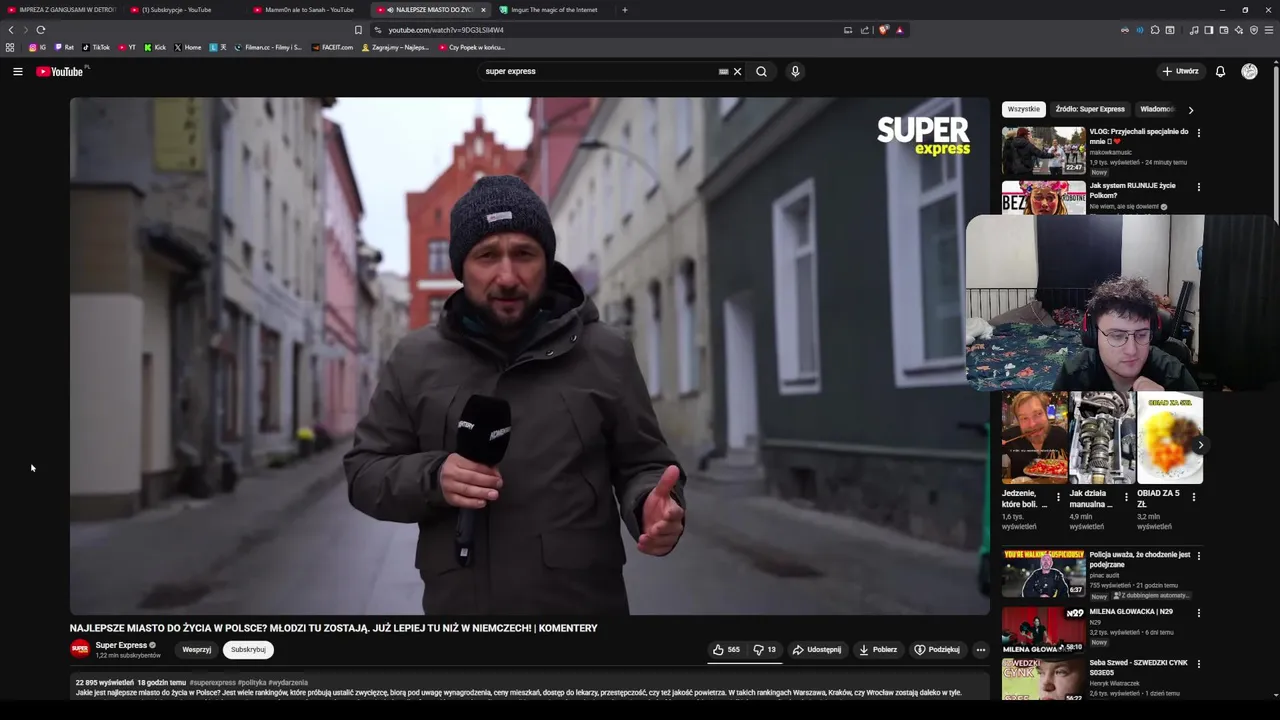Screen dimensions: 1280x720
Task: Open options for MILENA GŁOWACKA N29 video
Action: click(x=1199, y=612)
